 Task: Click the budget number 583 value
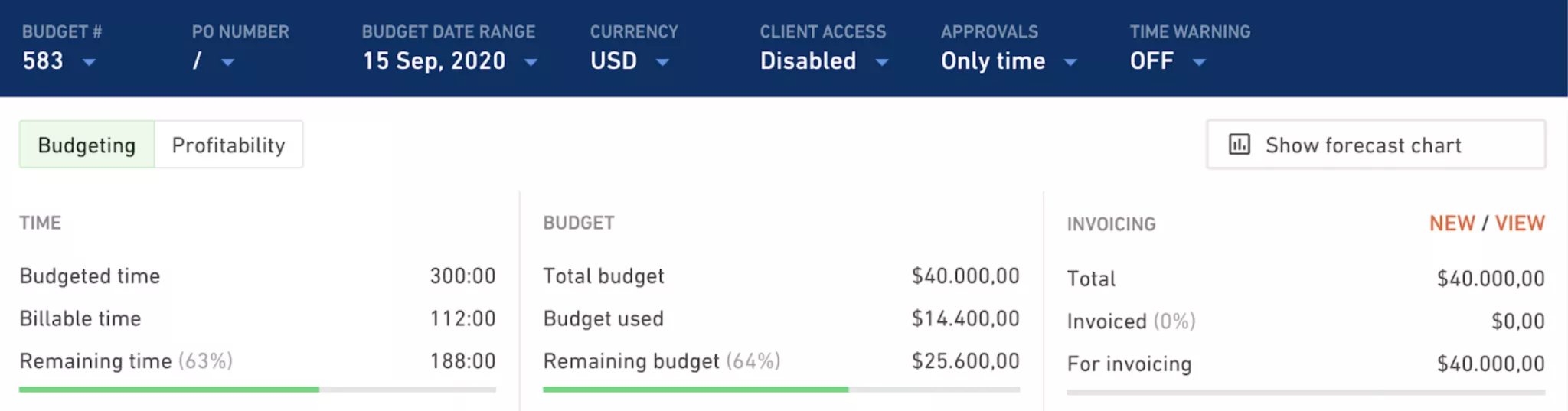point(43,61)
